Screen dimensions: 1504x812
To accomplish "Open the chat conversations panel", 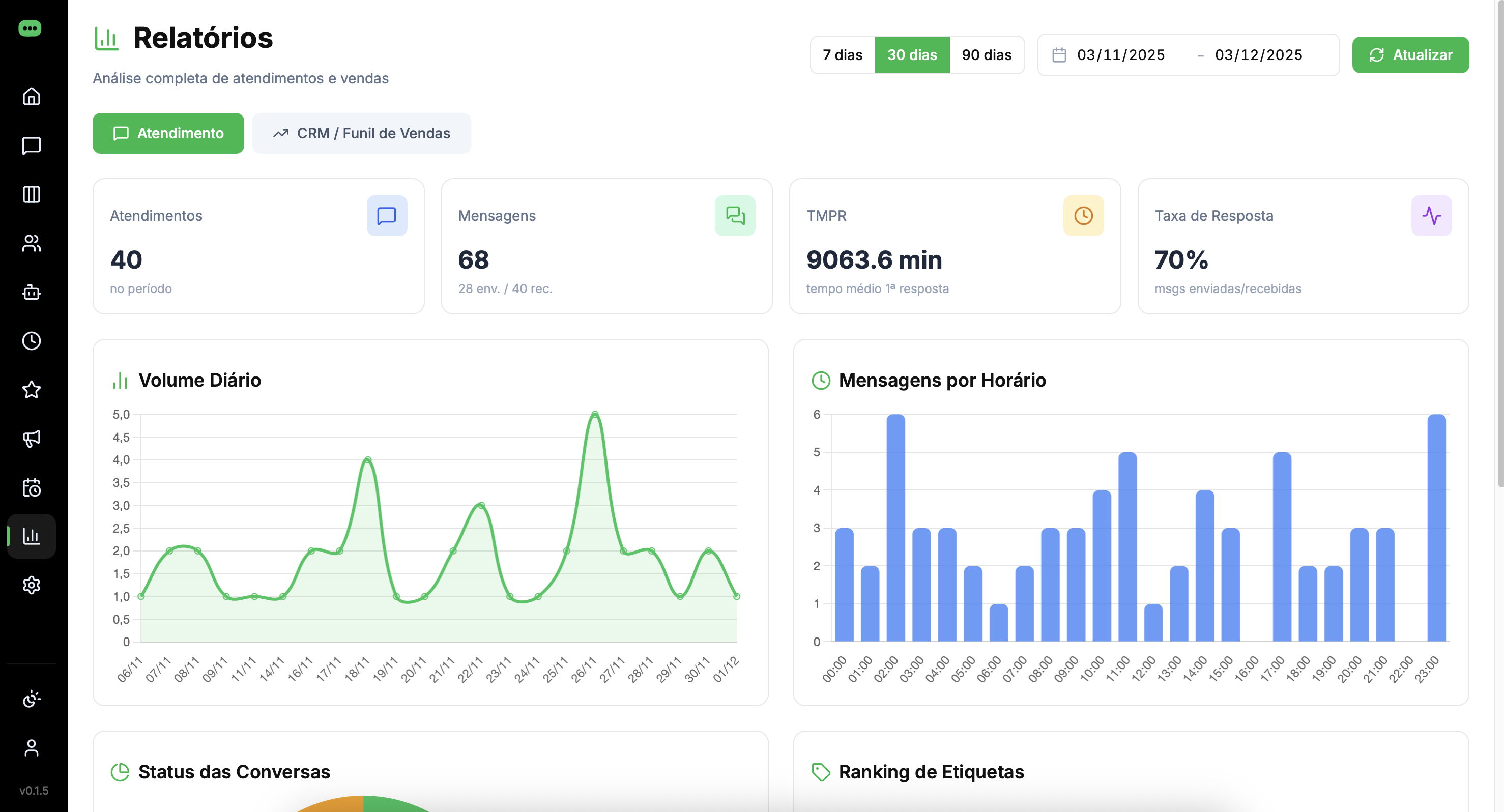I will click(x=31, y=146).
